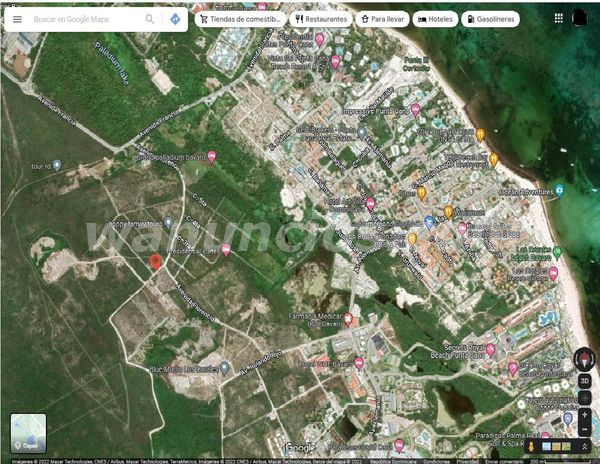Click the show my location button

584,398
